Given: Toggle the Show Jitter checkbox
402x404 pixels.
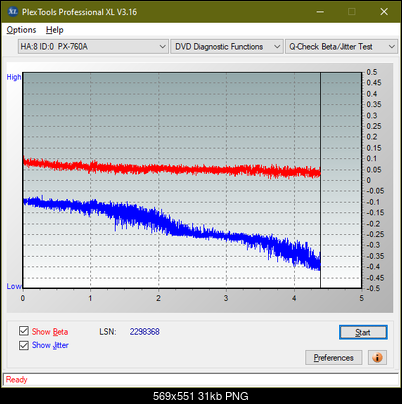Looking at the screenshot, I should (24, 345).
